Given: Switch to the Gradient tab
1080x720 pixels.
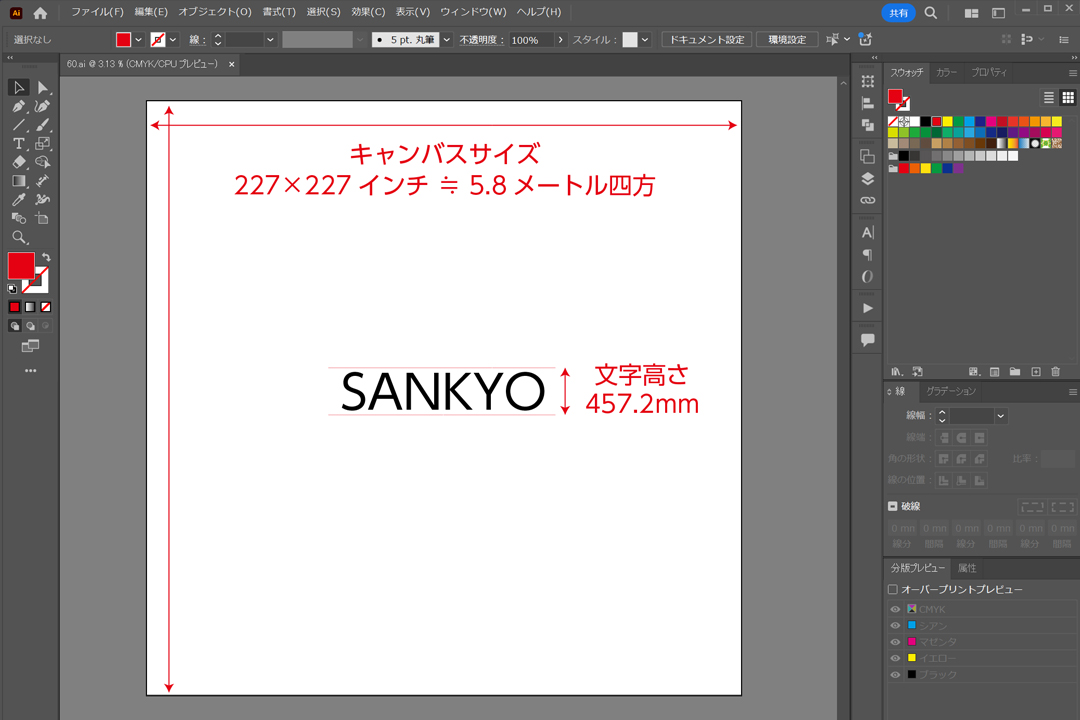Looking at the screenshot, I should [x=951, y=391].
